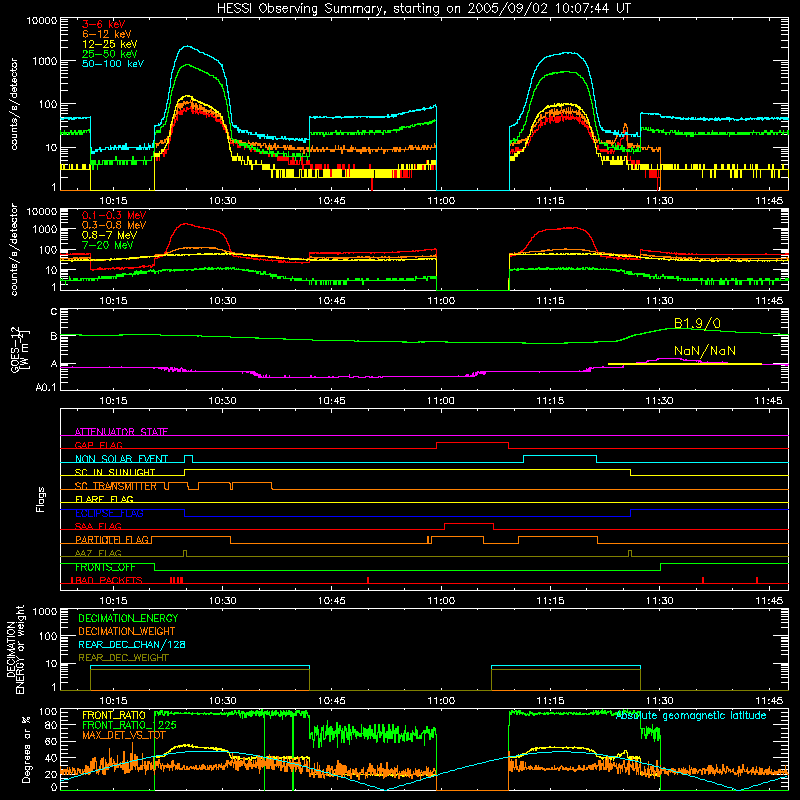Click the 10:30 tick below the GOES panel

(x=222, y=401)
